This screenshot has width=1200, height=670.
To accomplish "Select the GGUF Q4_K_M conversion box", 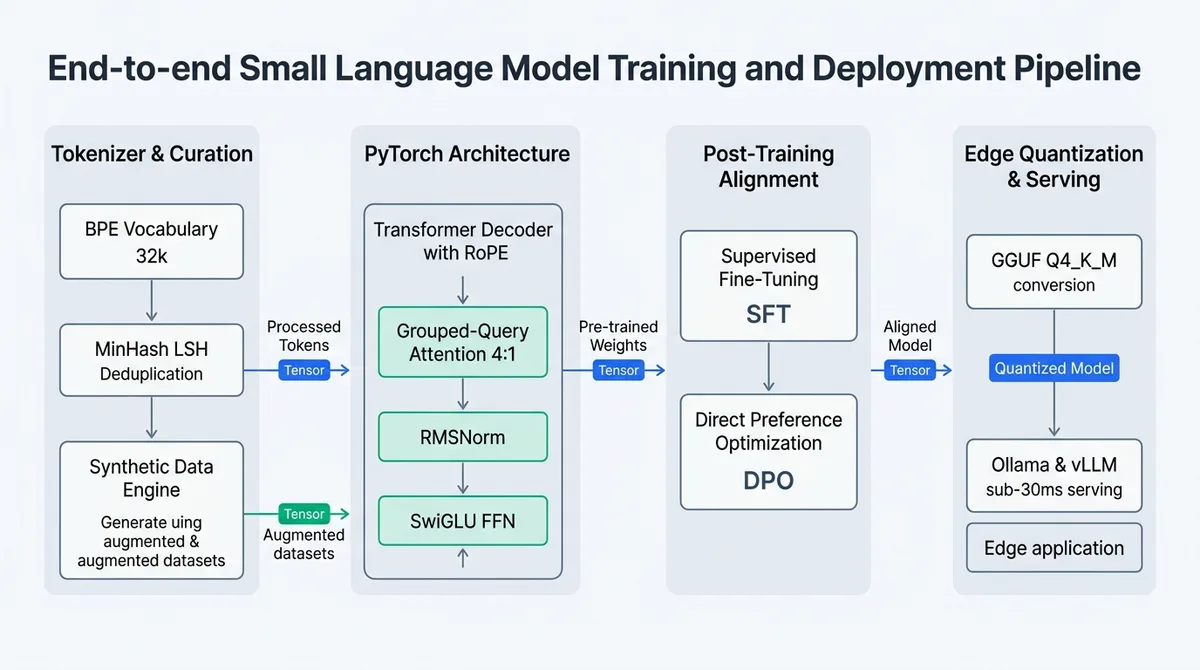I will coord(1054,271).
